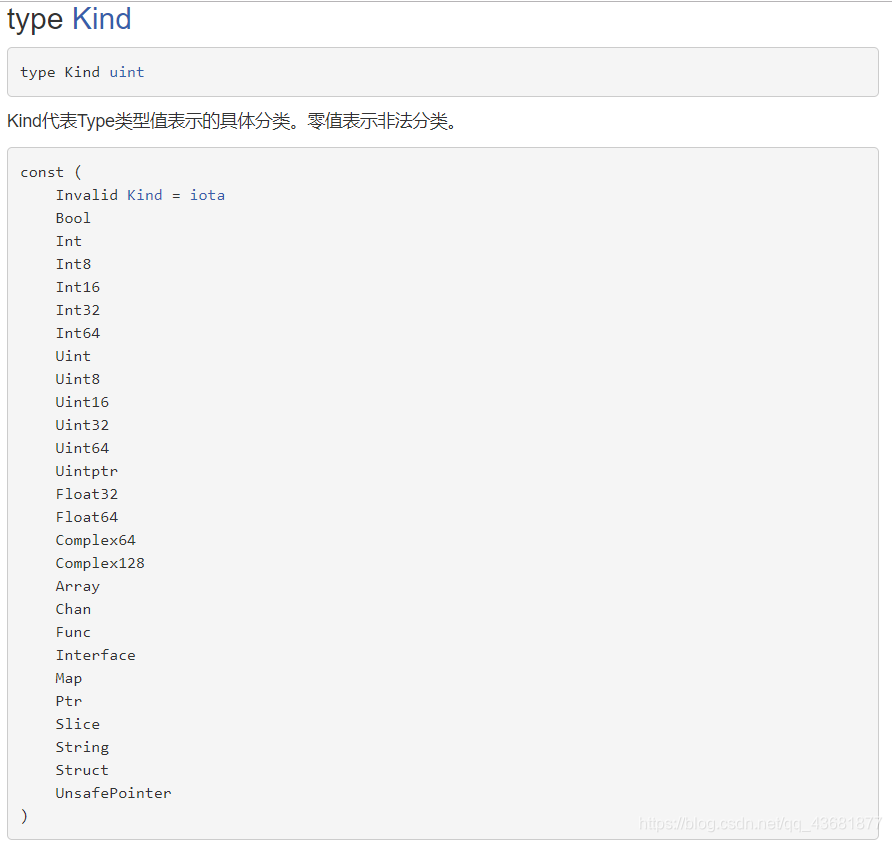Click the Chinese description of Kind
The width and height of the screenshot is (892, 842).
(232, 121)
